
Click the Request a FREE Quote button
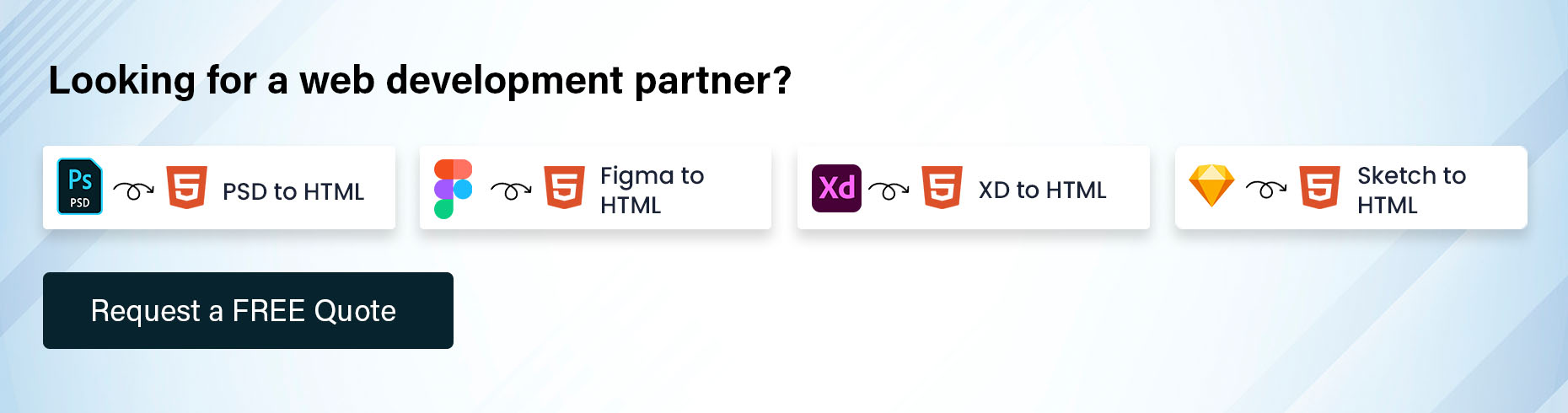pyautogui.click(x=248, y=310)
